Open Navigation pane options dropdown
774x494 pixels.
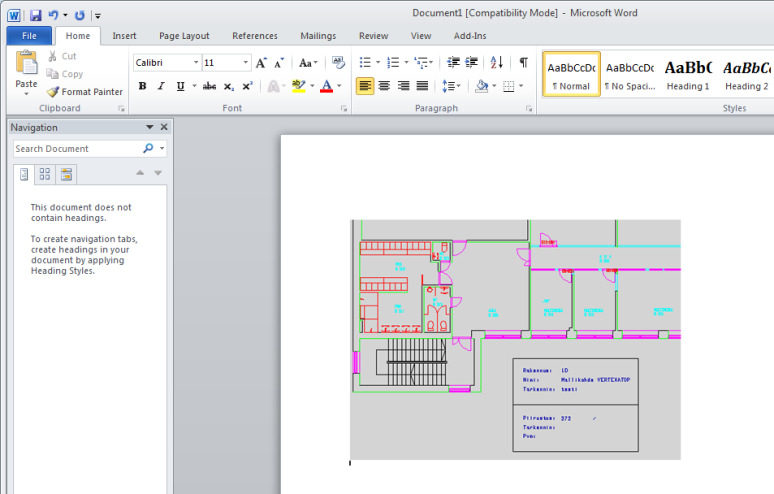pyautogui.click(x=150, y=127)
